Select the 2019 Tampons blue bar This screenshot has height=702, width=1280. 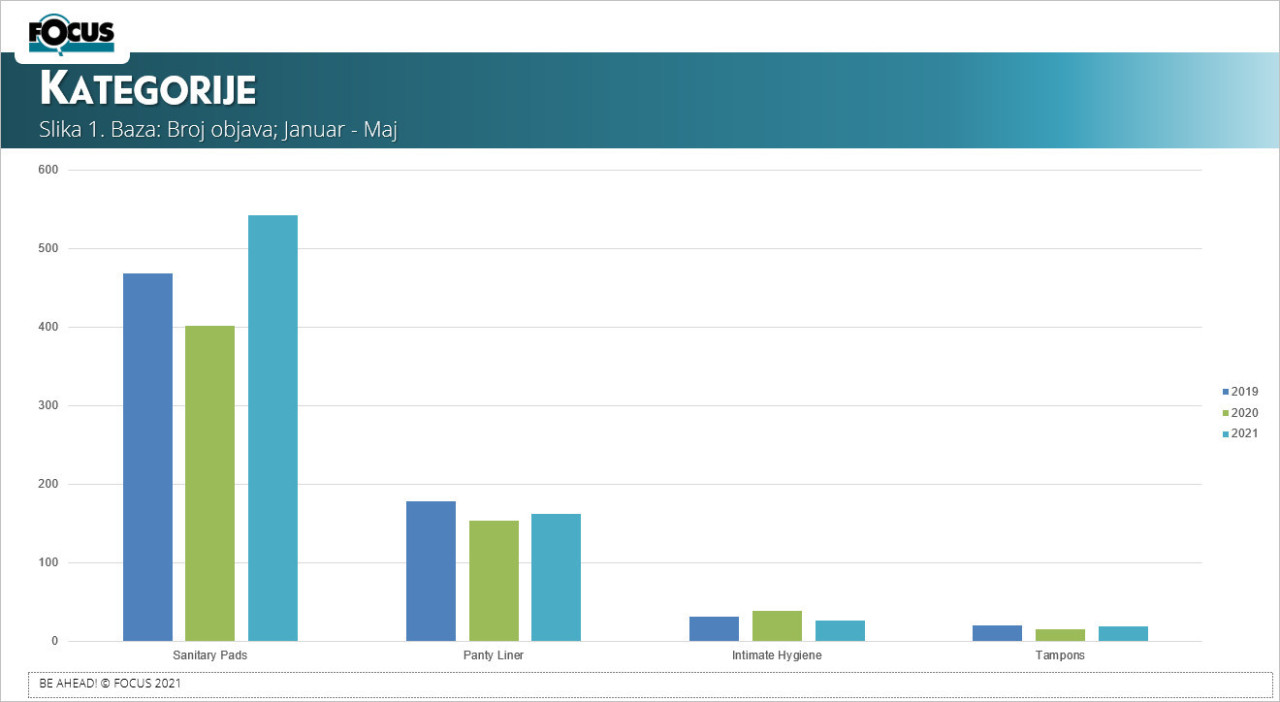coord(997,633)
